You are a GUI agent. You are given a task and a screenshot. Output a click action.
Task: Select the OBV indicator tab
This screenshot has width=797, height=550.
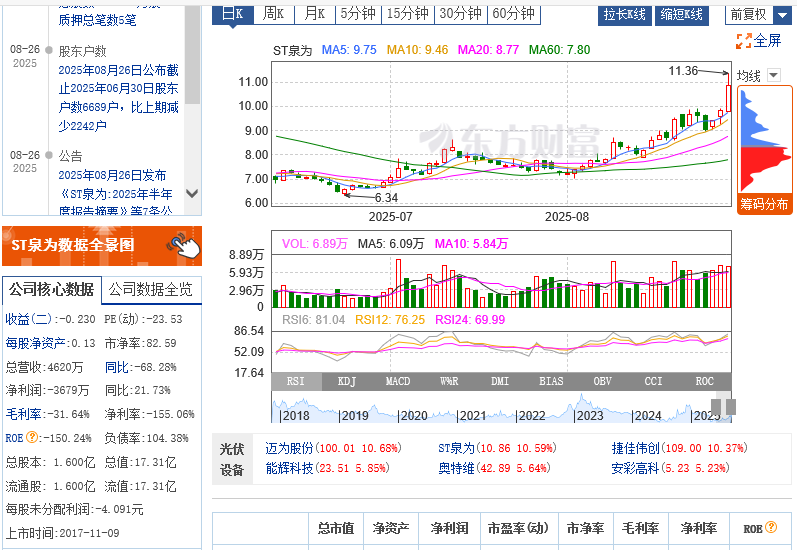tap(603, 381)
